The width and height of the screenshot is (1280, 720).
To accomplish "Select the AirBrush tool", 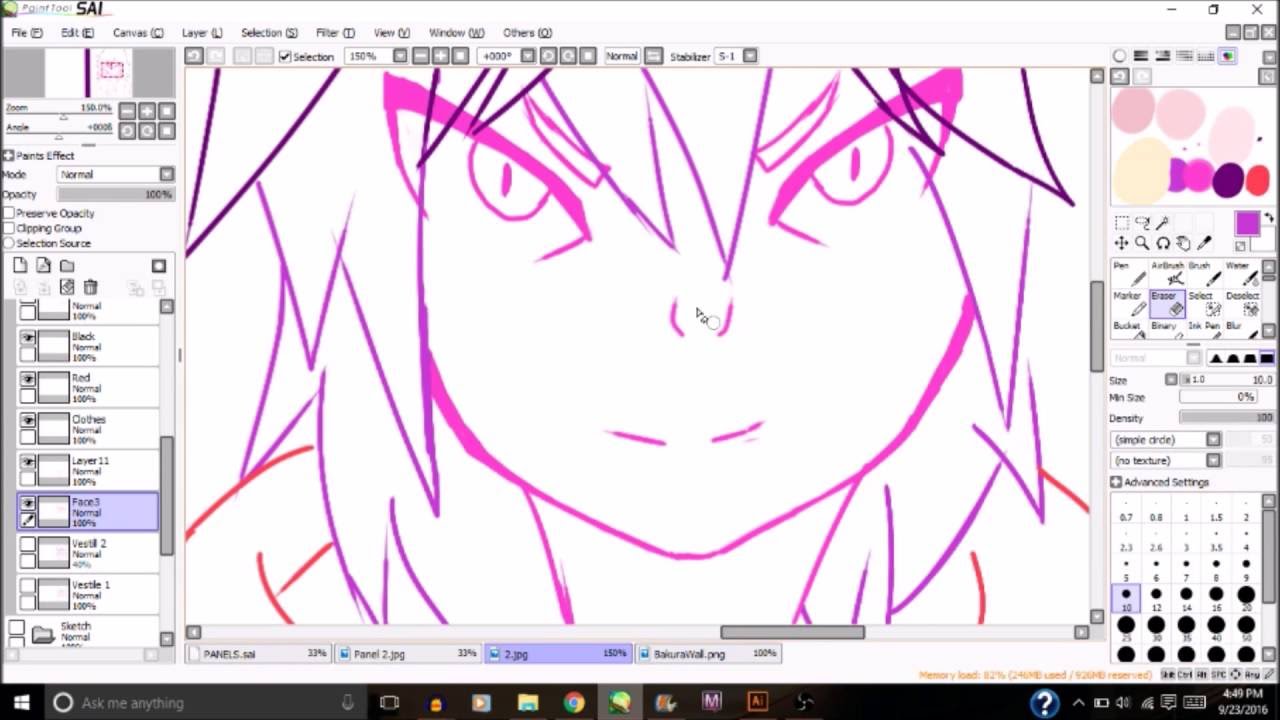I will click(x=1166, y=273).
